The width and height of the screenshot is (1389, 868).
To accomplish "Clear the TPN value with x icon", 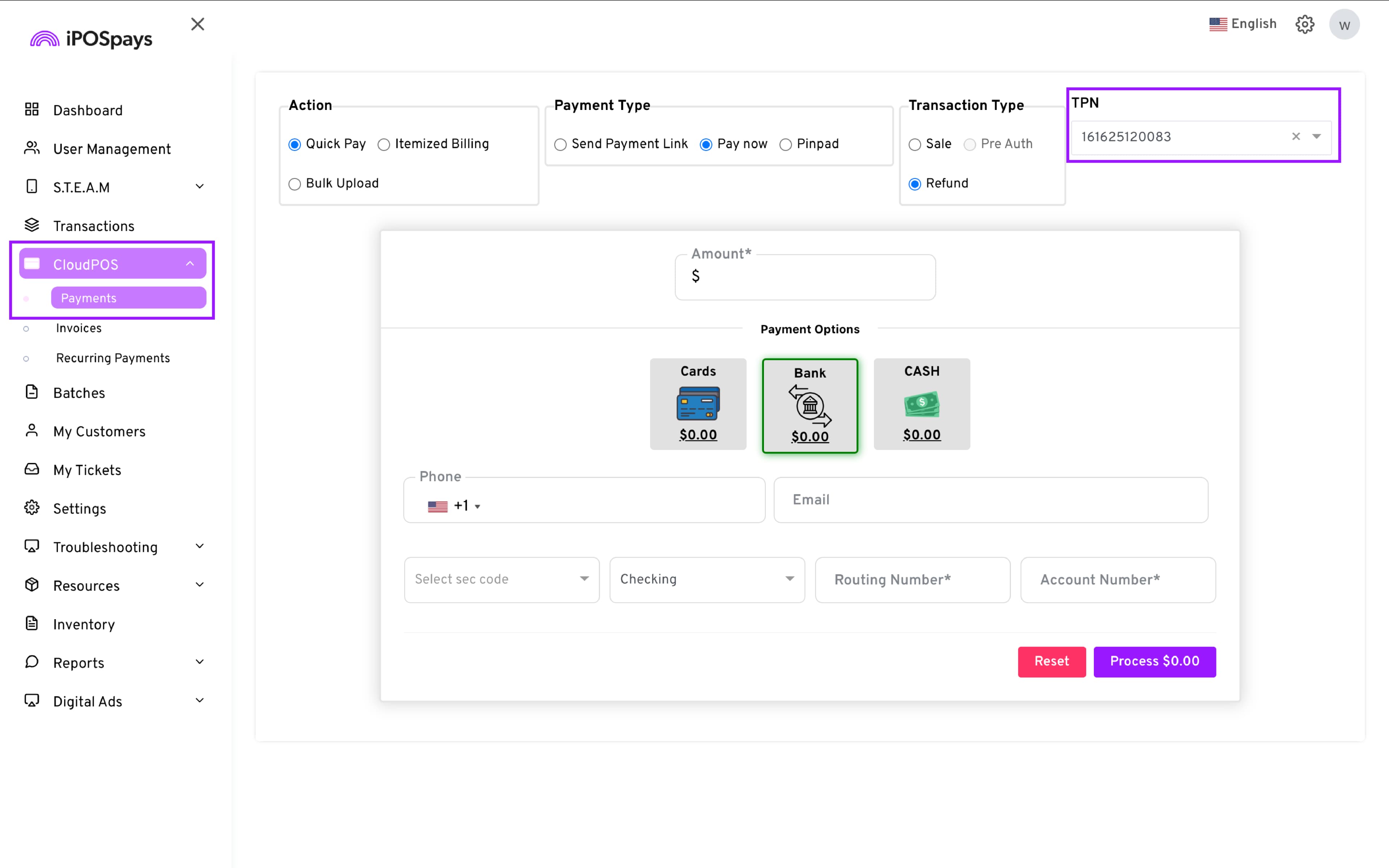I will 1295,137.
